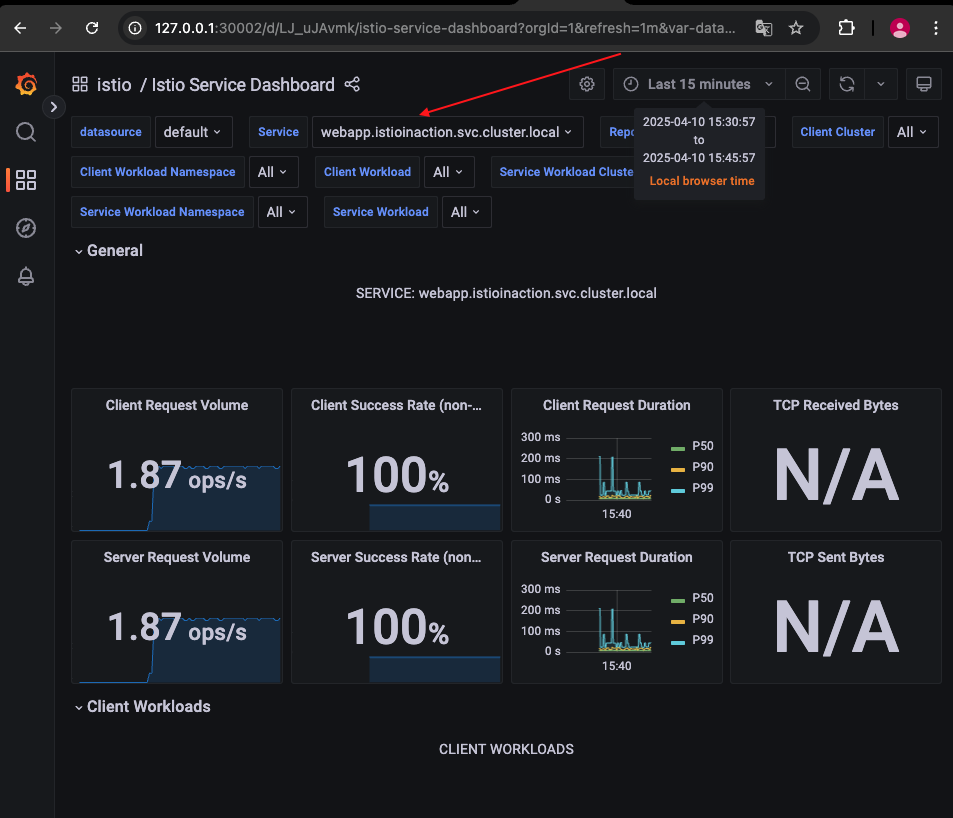Open the Chrome three-dot menu
953x818 pixels.
click(935, 28)
